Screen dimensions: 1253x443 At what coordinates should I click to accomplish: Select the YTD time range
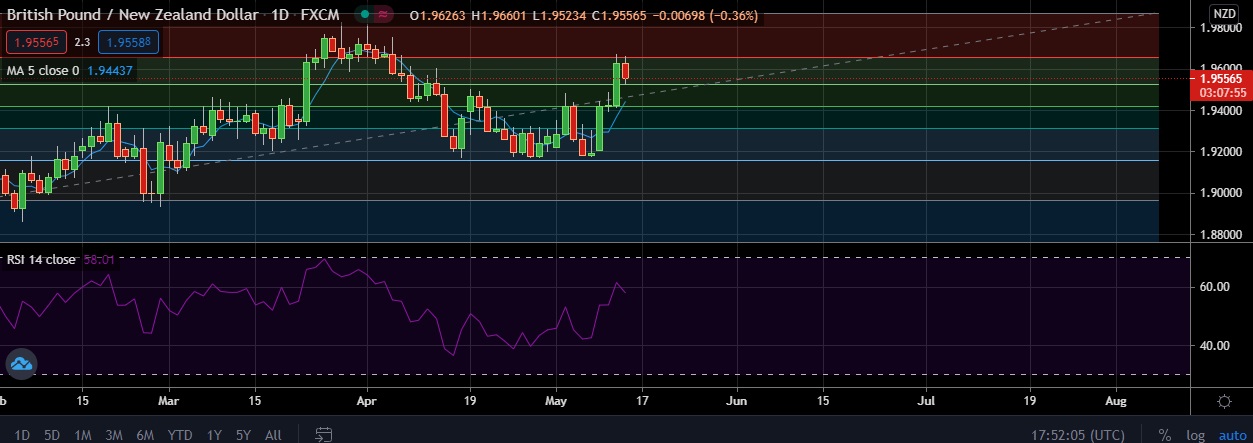(x=180, y=435)
